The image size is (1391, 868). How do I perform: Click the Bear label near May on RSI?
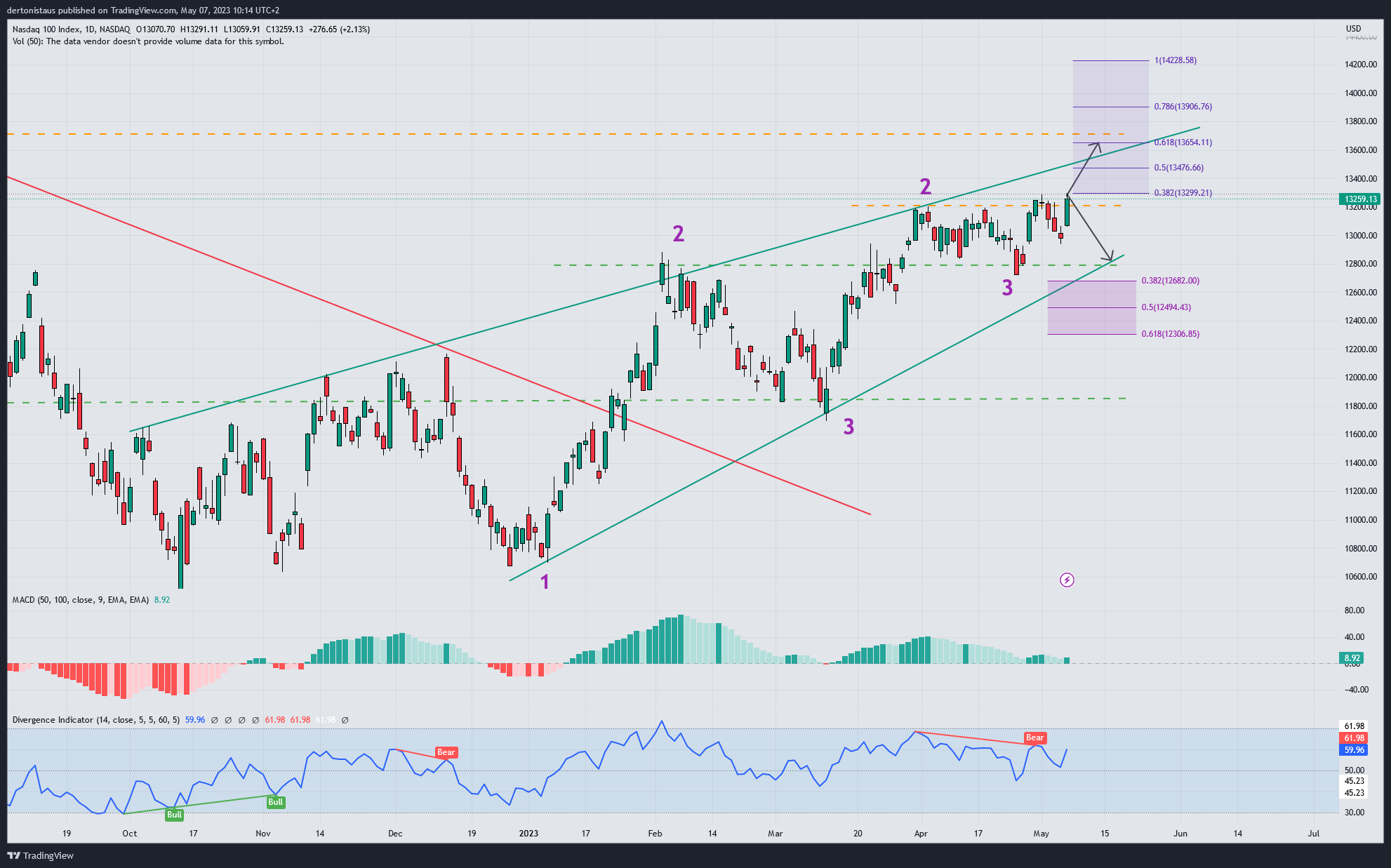[x=1034, y=737]
